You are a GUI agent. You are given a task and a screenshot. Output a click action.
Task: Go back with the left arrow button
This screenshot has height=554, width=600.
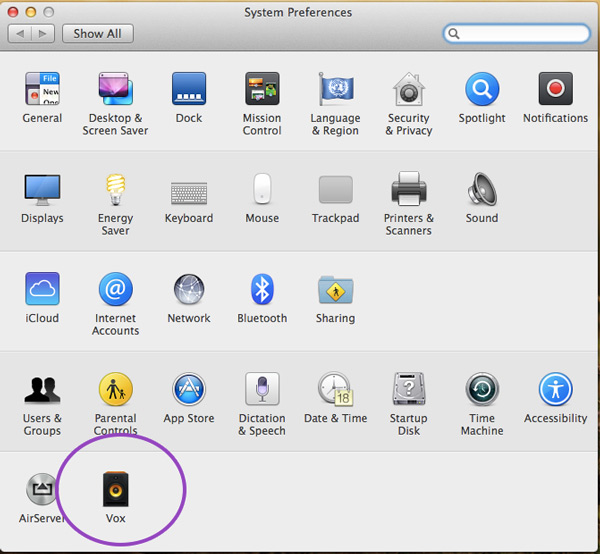click(x=20, y=34)
